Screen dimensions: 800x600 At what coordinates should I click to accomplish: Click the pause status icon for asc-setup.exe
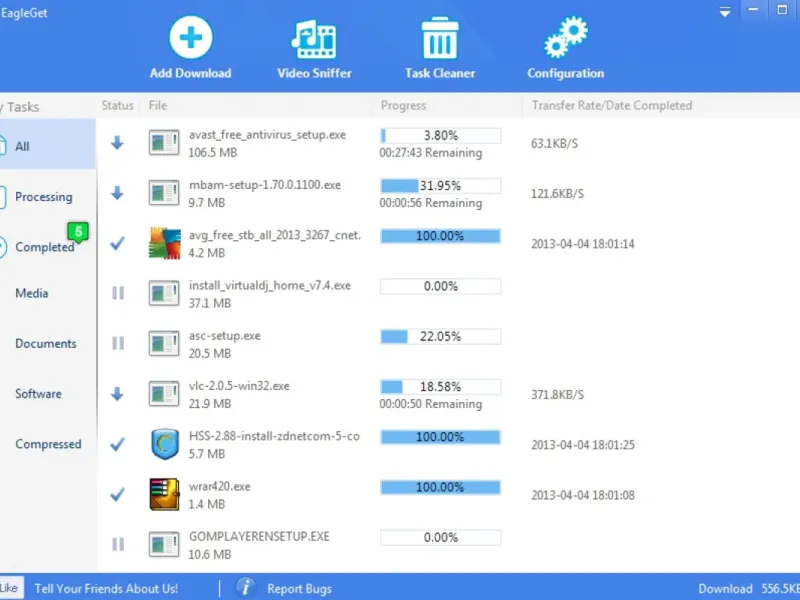tap(118, 343)
